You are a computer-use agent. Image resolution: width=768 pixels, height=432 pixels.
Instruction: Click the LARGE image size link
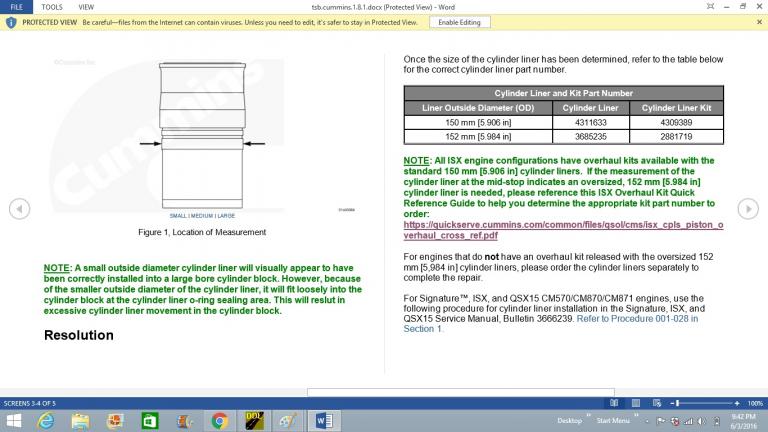[226, 216]
